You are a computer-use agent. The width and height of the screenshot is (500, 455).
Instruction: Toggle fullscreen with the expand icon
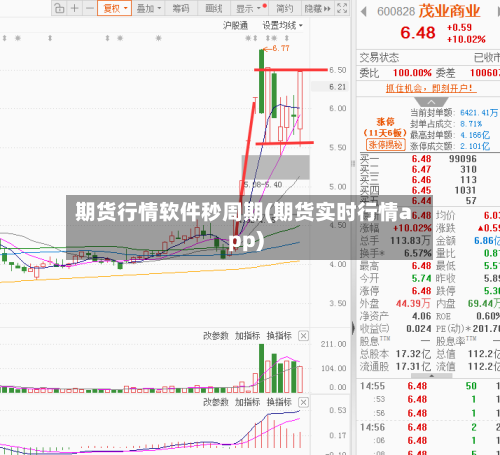342,8
